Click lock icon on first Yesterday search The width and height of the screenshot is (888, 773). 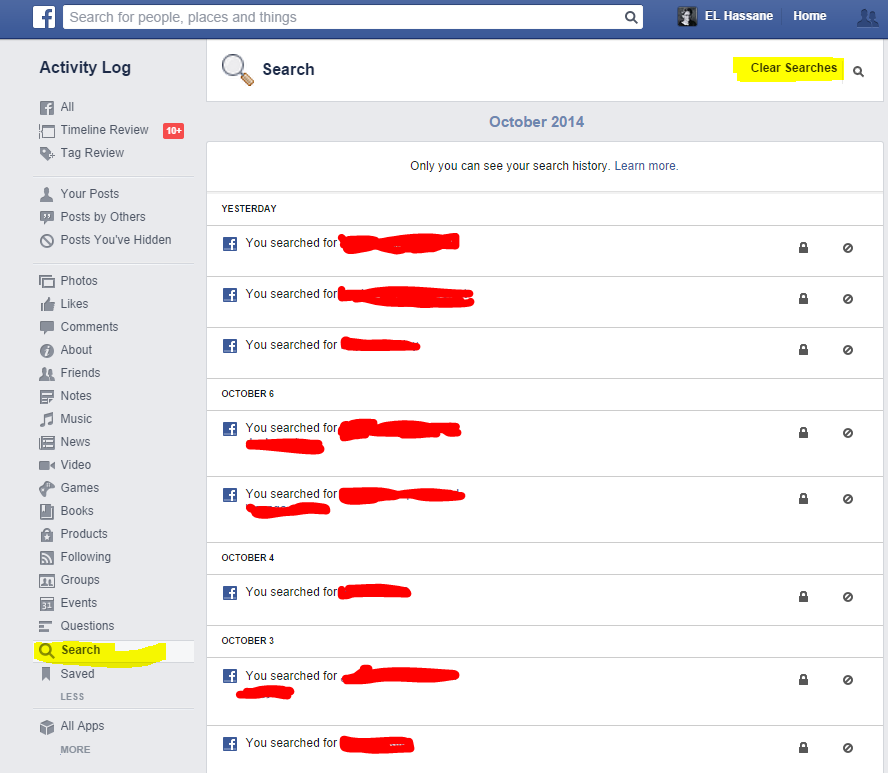[x=803, y=247]
